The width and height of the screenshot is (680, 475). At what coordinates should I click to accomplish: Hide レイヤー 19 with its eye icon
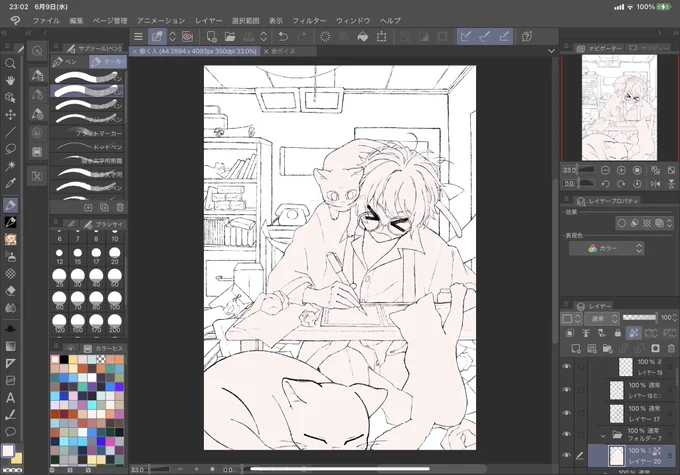[566, 367]
